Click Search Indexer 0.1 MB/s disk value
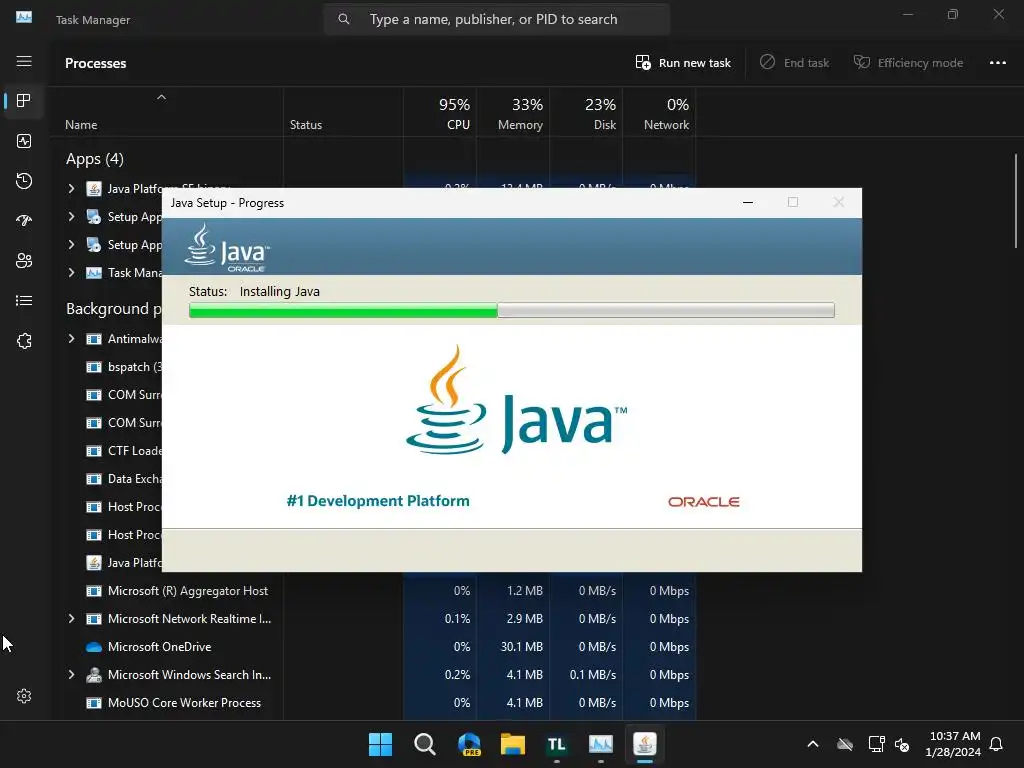1024x768 pixels. 592,675
